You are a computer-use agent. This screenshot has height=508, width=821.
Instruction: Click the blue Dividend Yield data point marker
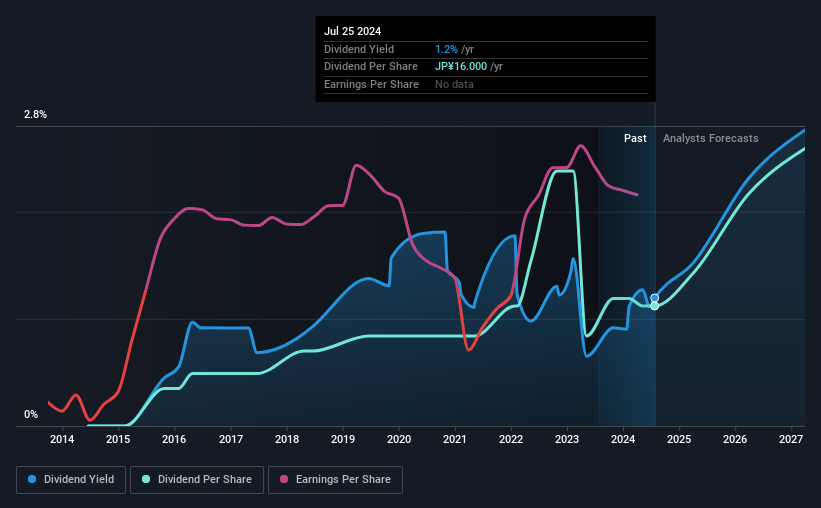(654, 298)
